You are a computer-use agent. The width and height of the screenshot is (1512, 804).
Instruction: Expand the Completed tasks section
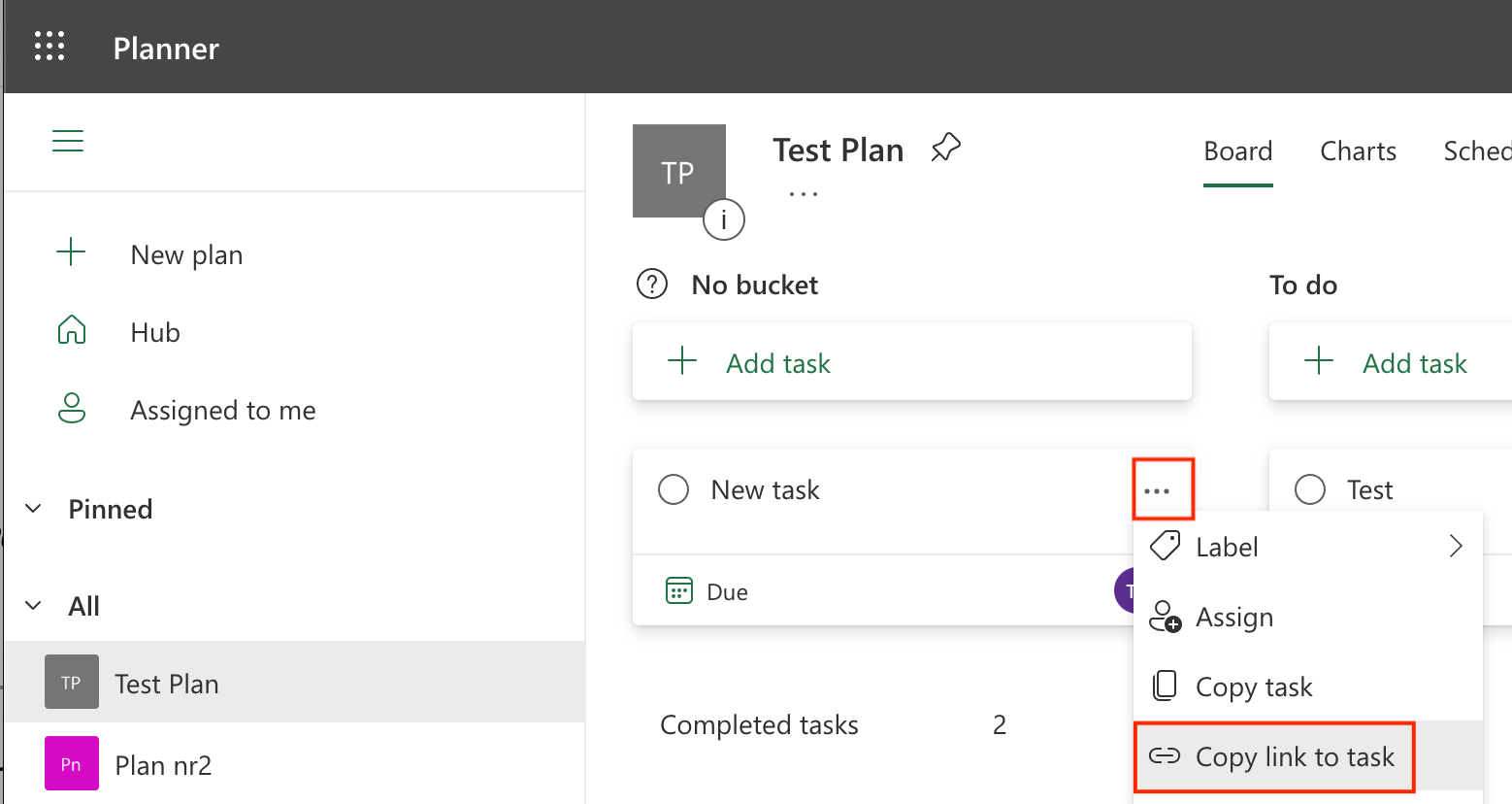click(x=759, y=724)
